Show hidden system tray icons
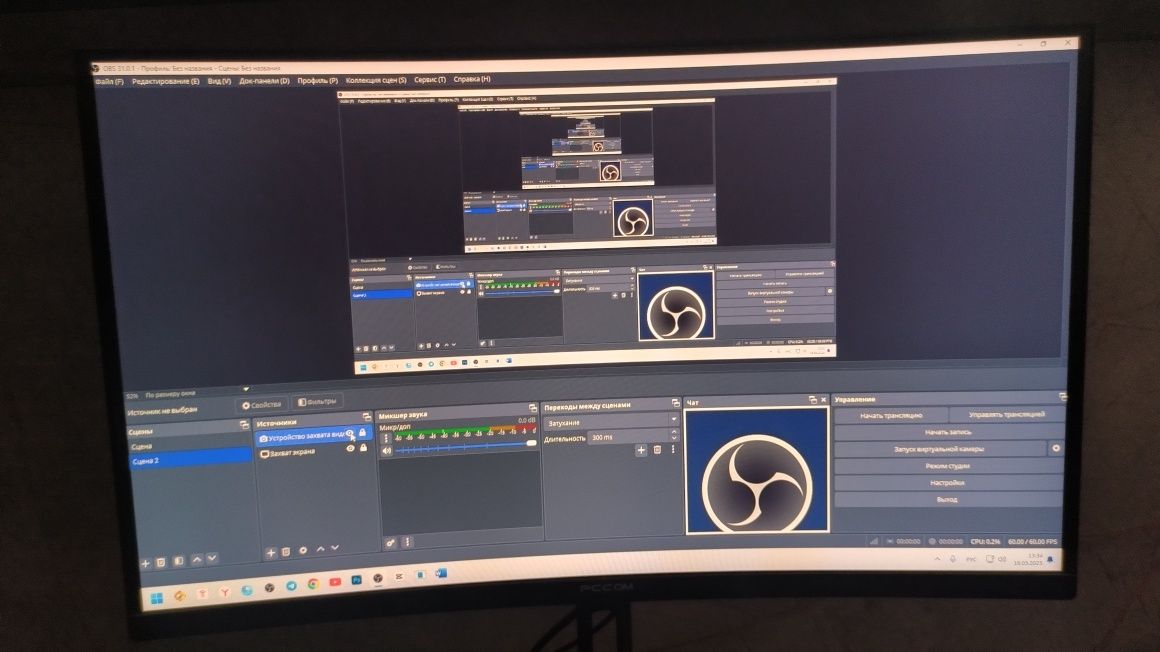The image size is (1160, 652). point(937,560)
